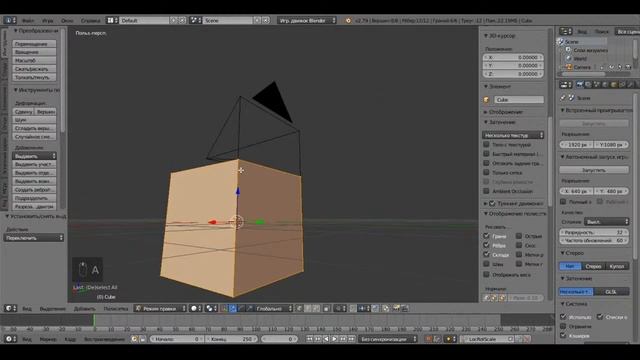Toggle the Грани overlay checkbox
Viewport: 640px width, 360px height.
coord(486,236)
